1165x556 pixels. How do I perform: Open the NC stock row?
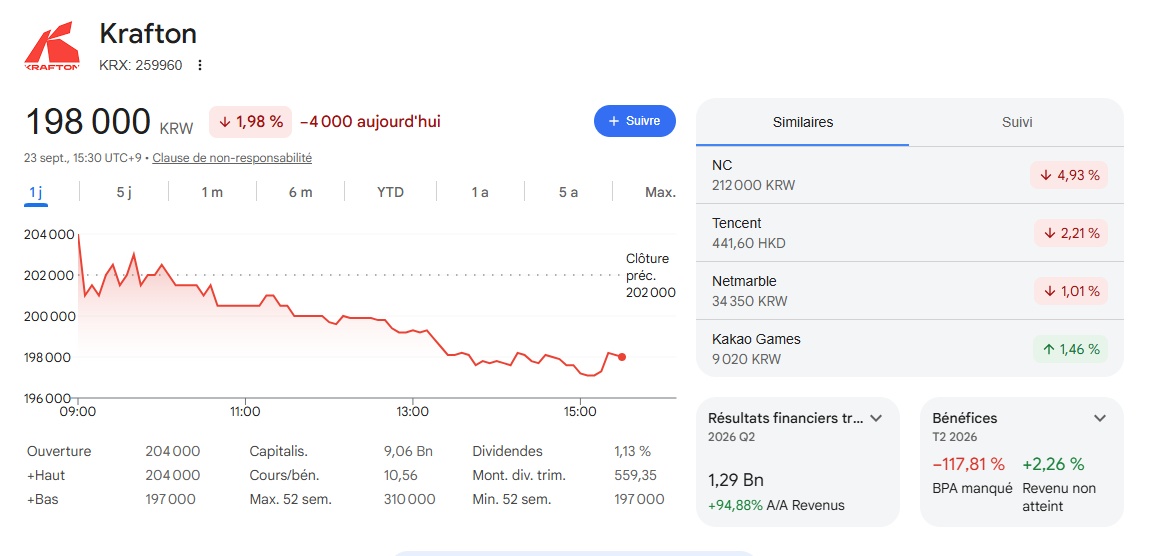coord(909,175)
